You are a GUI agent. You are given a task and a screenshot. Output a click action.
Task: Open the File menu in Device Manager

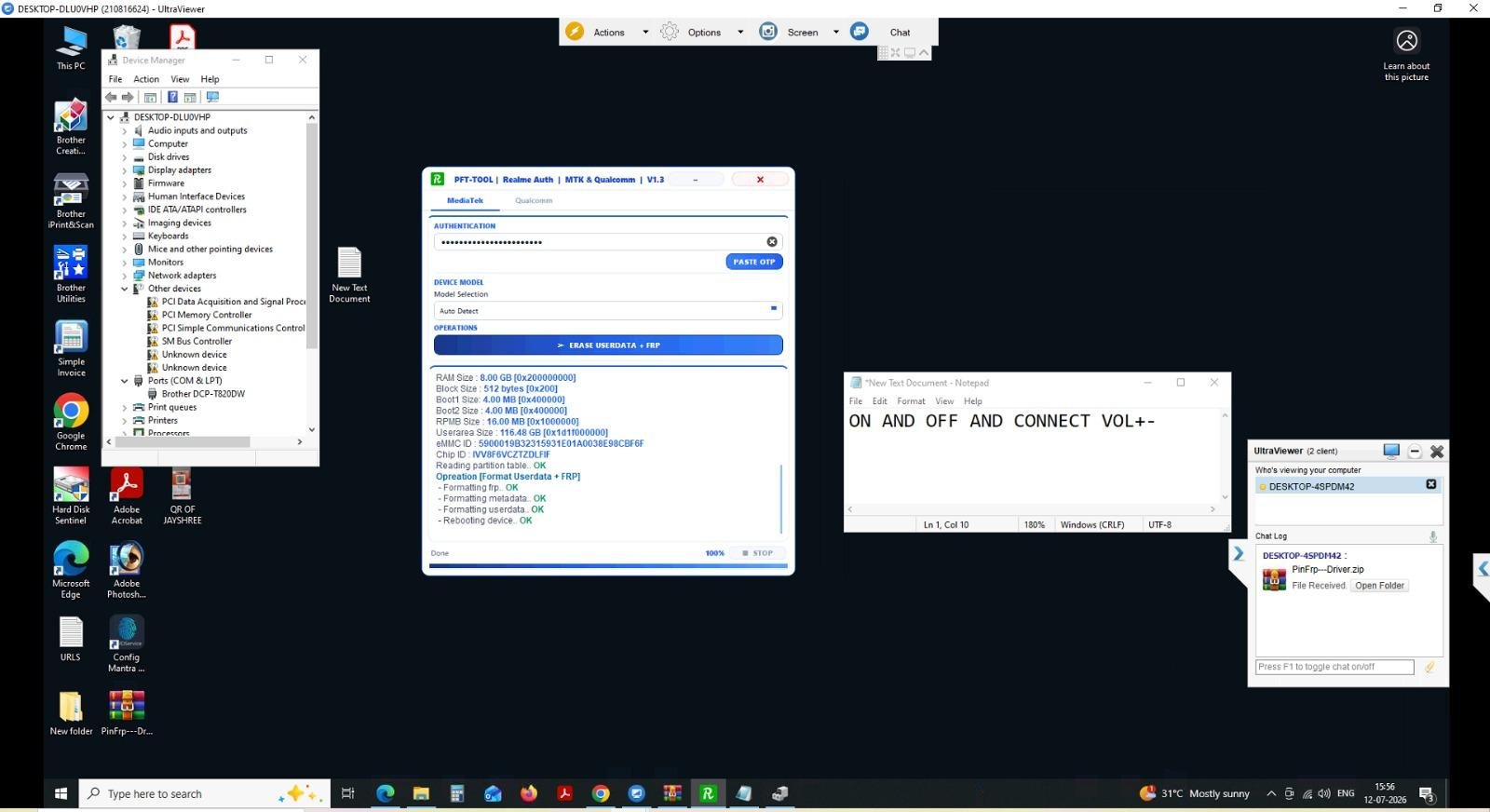[115, 79]
